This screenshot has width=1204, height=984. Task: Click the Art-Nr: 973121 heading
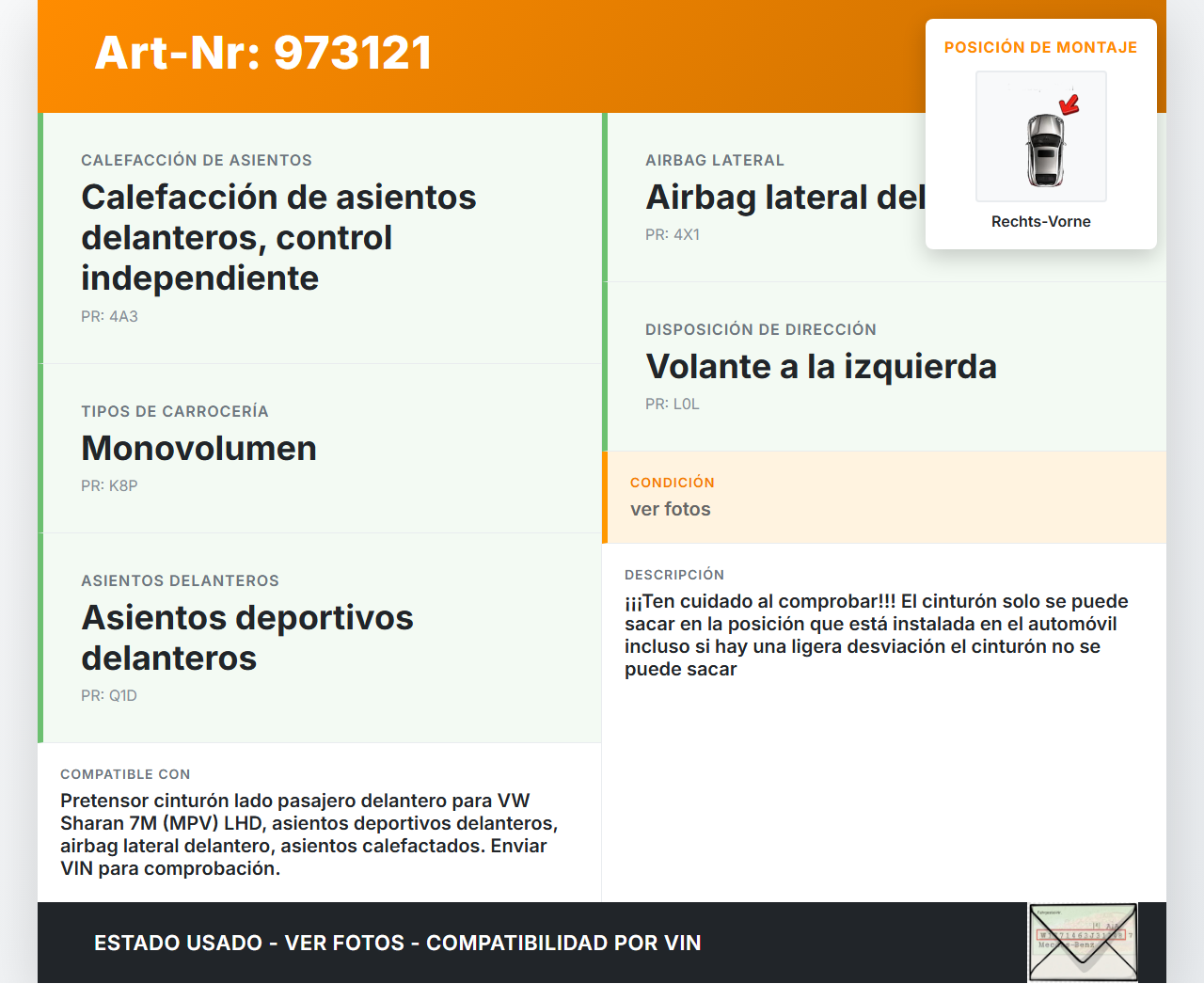(x=263, y=53)
